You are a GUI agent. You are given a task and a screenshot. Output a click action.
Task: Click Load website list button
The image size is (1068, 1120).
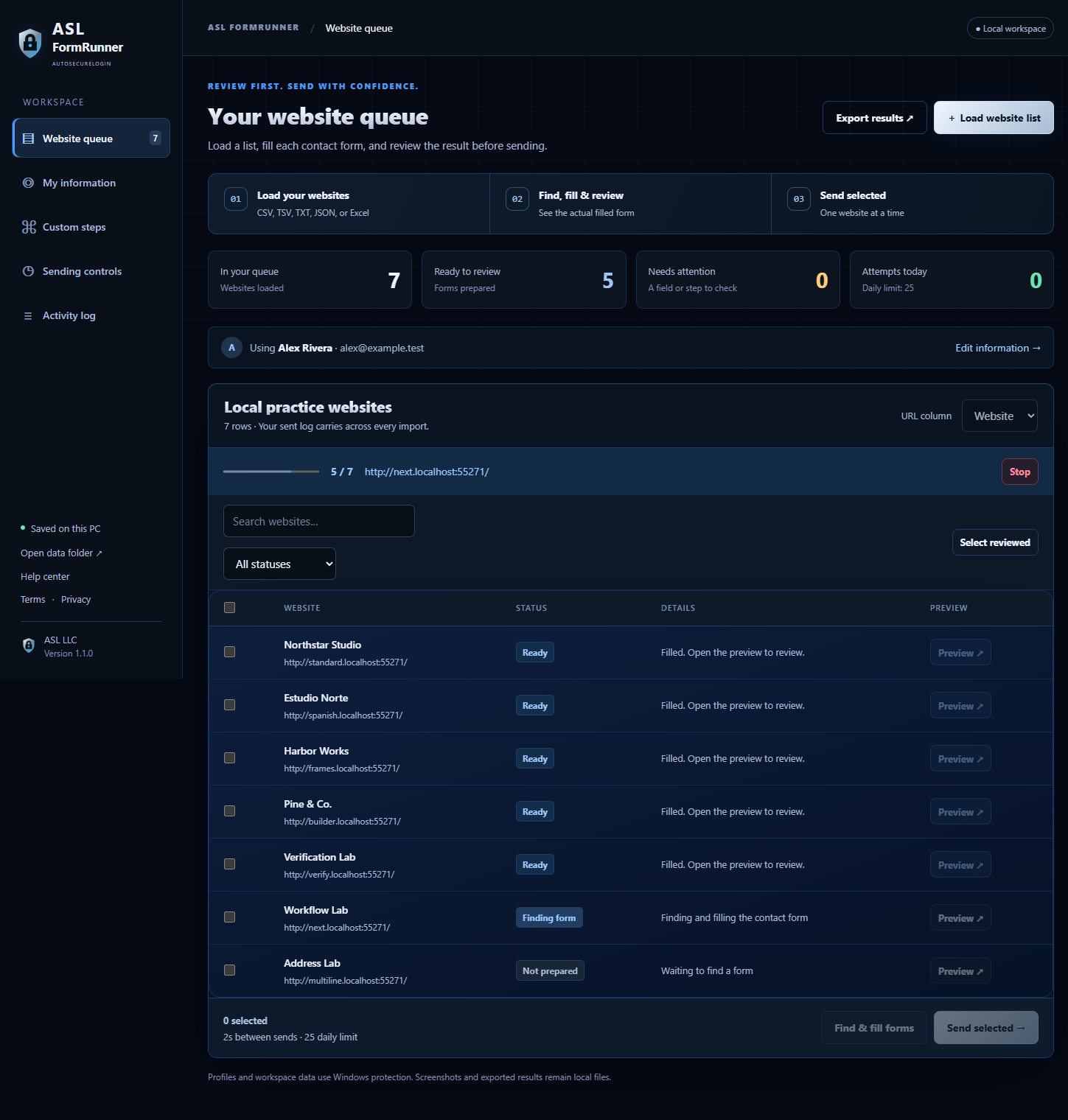994,118
